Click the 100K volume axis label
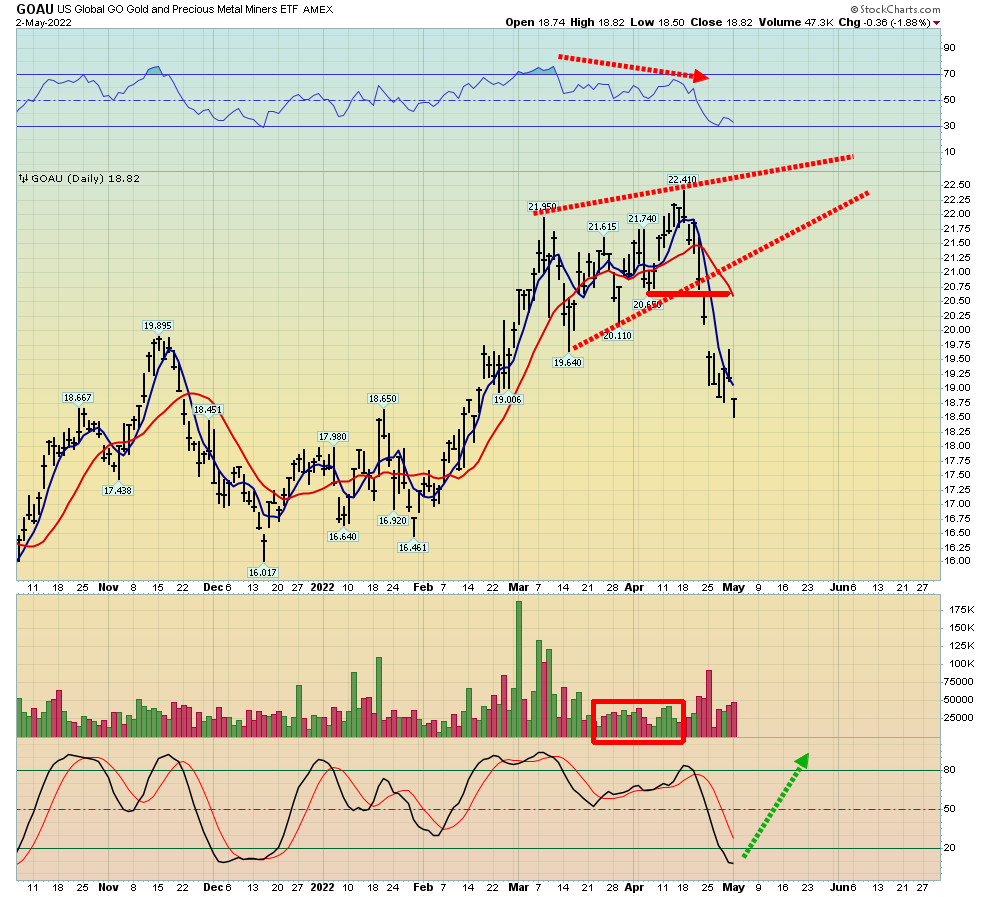990x897 pixels. [962, 663]
